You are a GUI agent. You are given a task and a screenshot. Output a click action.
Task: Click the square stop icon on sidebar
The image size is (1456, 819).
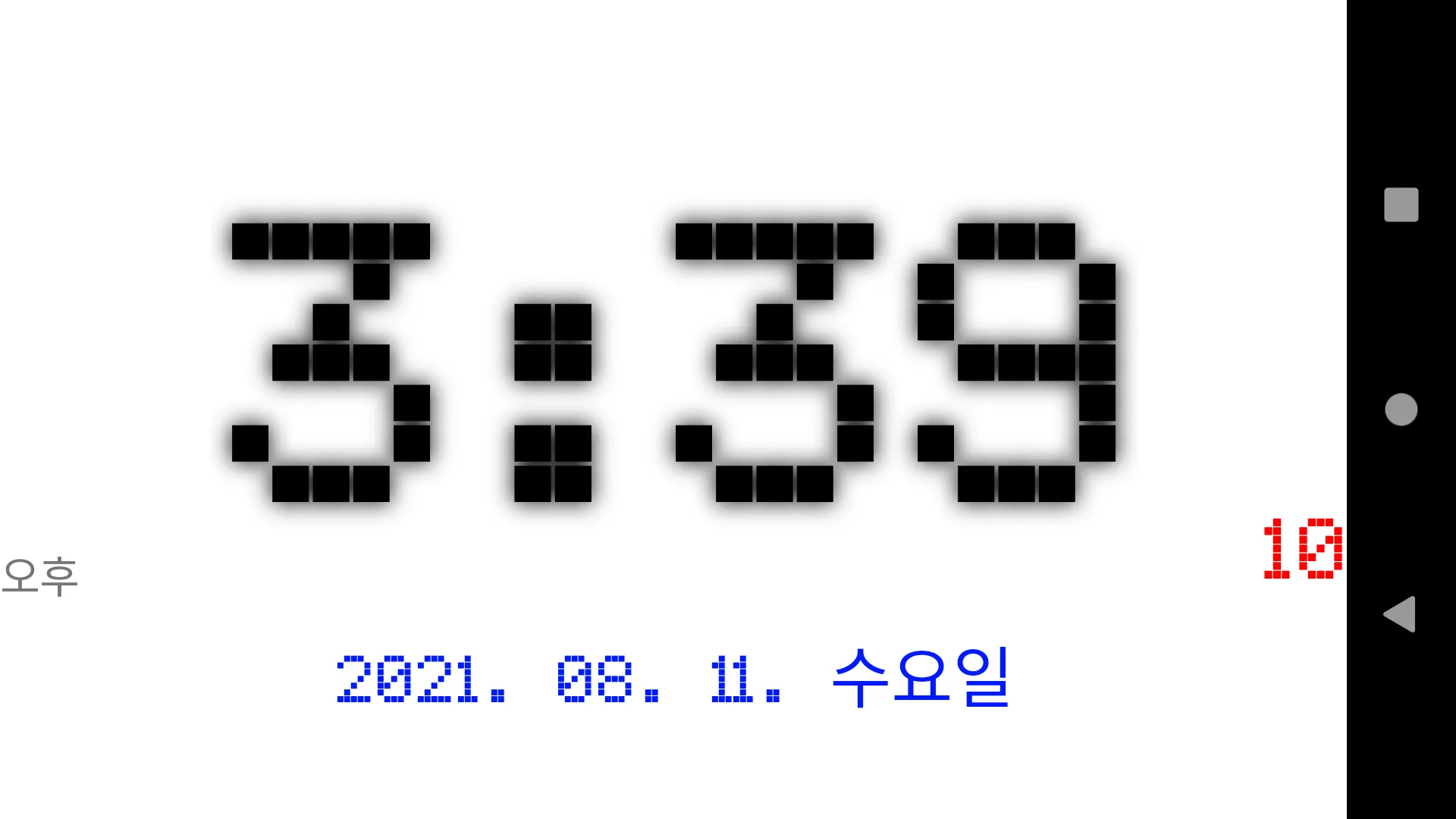(x=1400, y=205)
